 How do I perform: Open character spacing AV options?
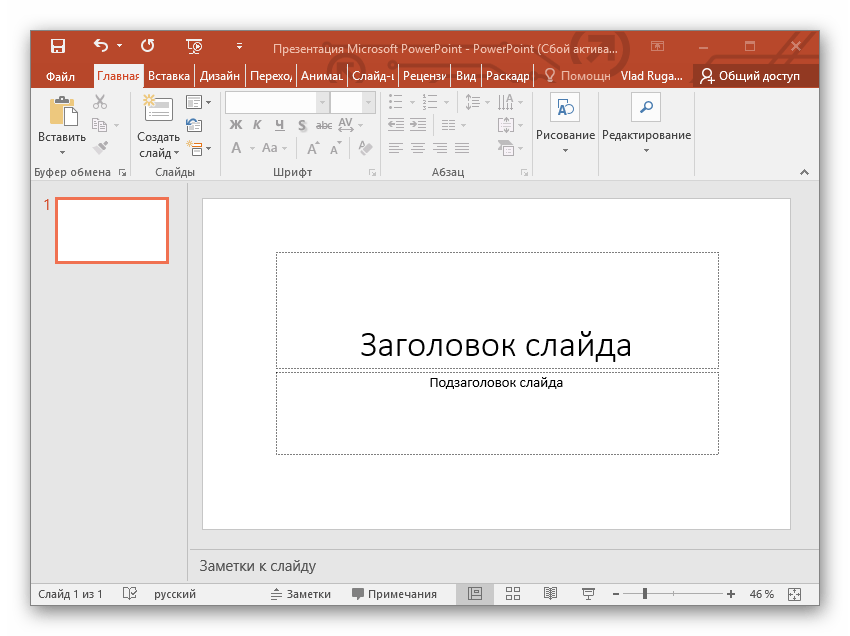click(x=350, y=125)
